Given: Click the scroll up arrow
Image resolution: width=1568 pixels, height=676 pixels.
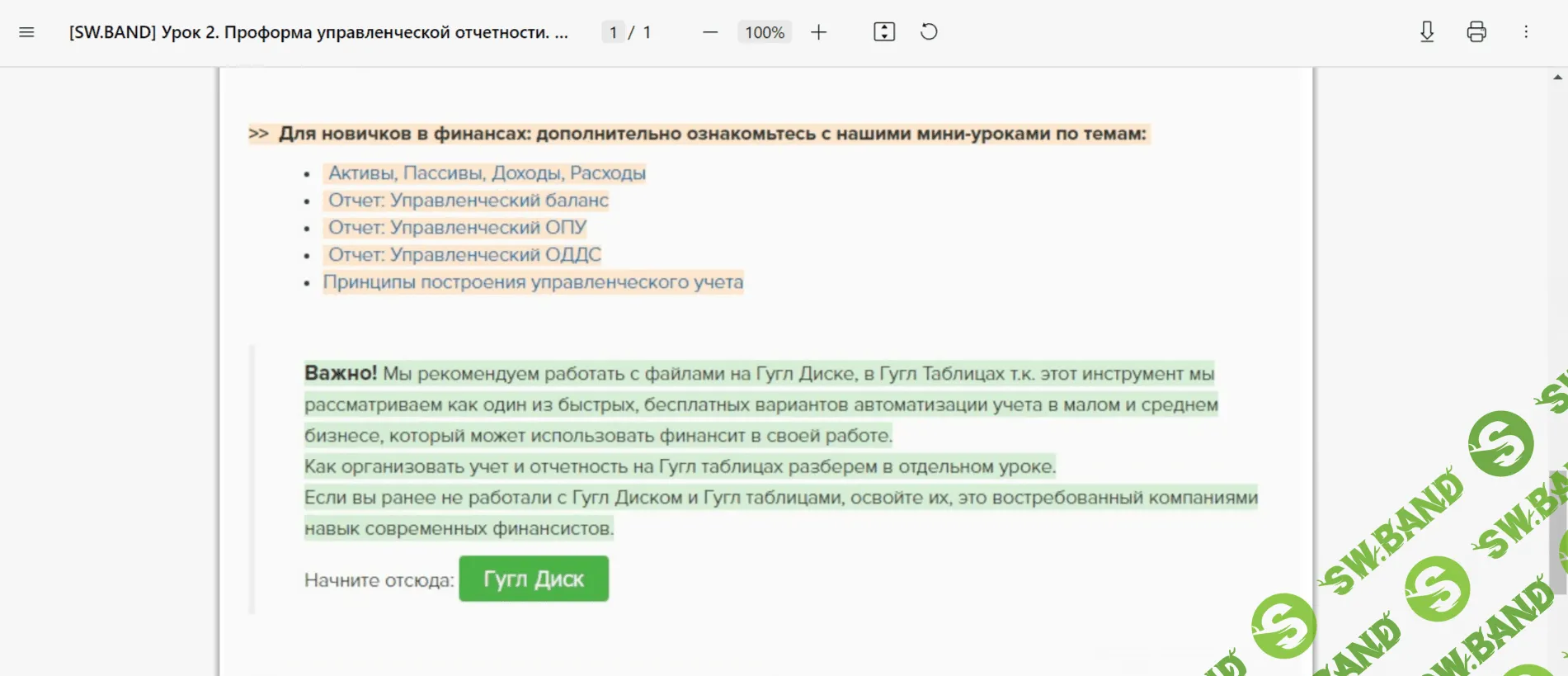Looking at the screenshot, I should (1557, 78).
